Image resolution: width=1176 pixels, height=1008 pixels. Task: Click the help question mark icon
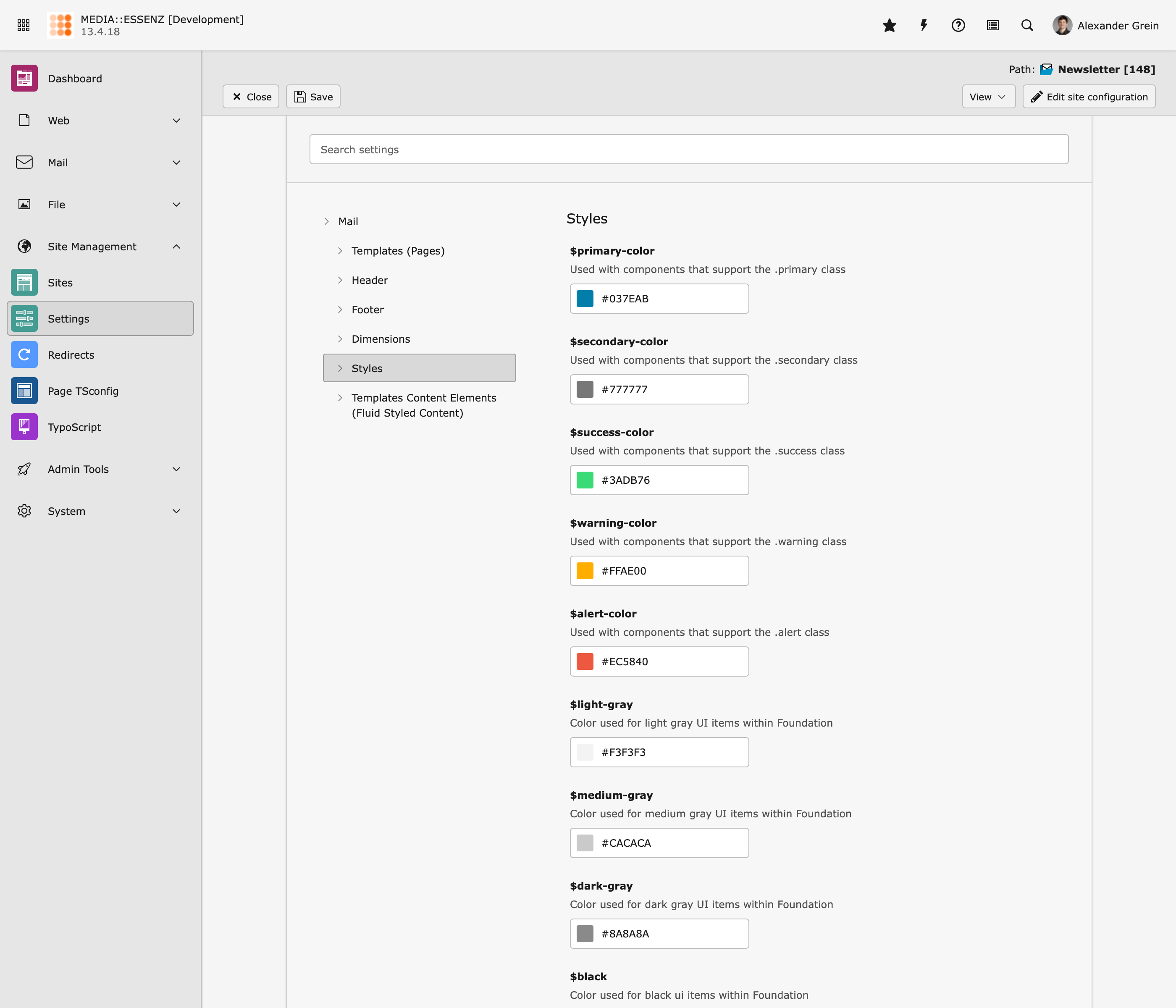click(x=958, y=26)
